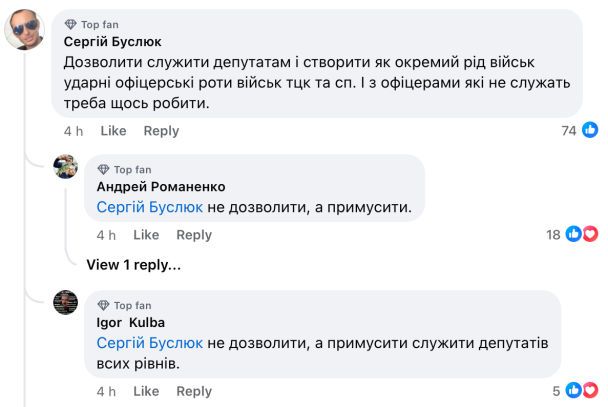Reply to Сергій Буслюк's top comment

tap(161, 131)
